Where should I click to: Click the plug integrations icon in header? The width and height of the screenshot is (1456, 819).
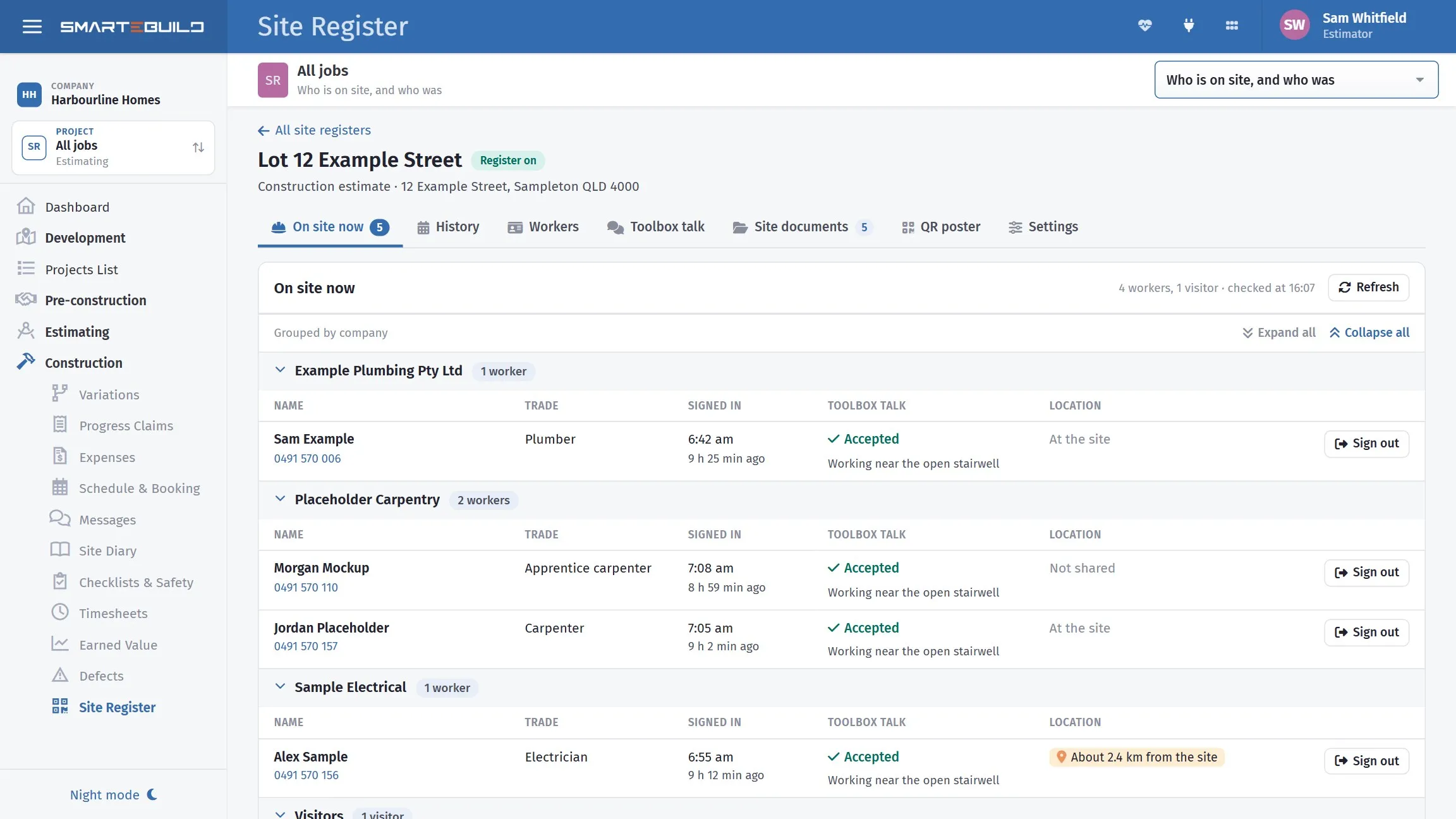(x=1189, y=26)
